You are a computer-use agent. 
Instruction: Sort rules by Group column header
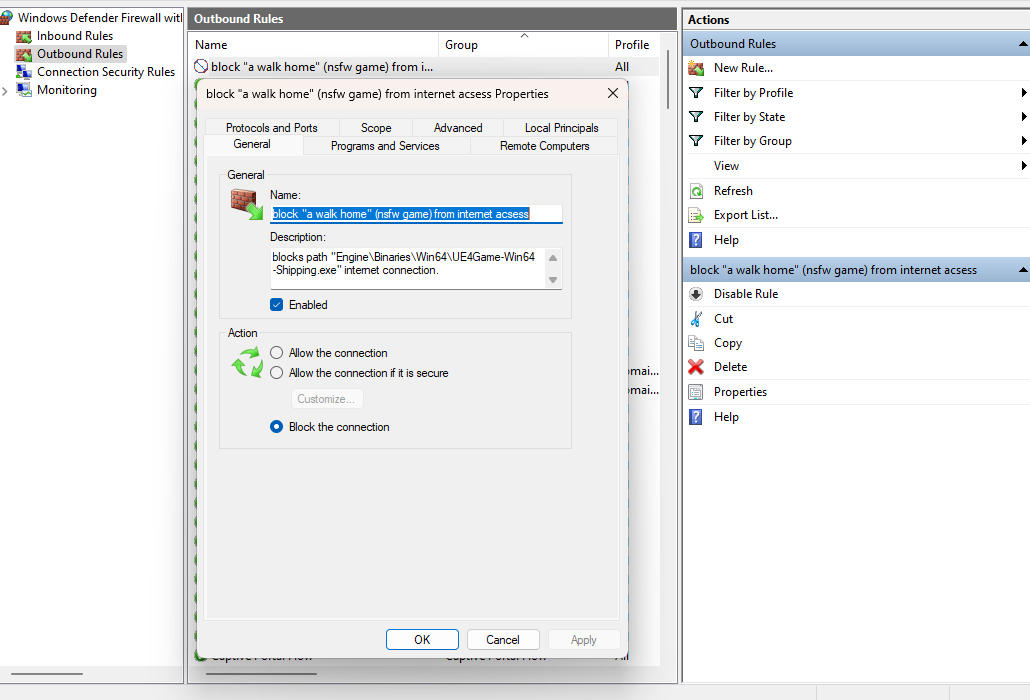(523, 45)
